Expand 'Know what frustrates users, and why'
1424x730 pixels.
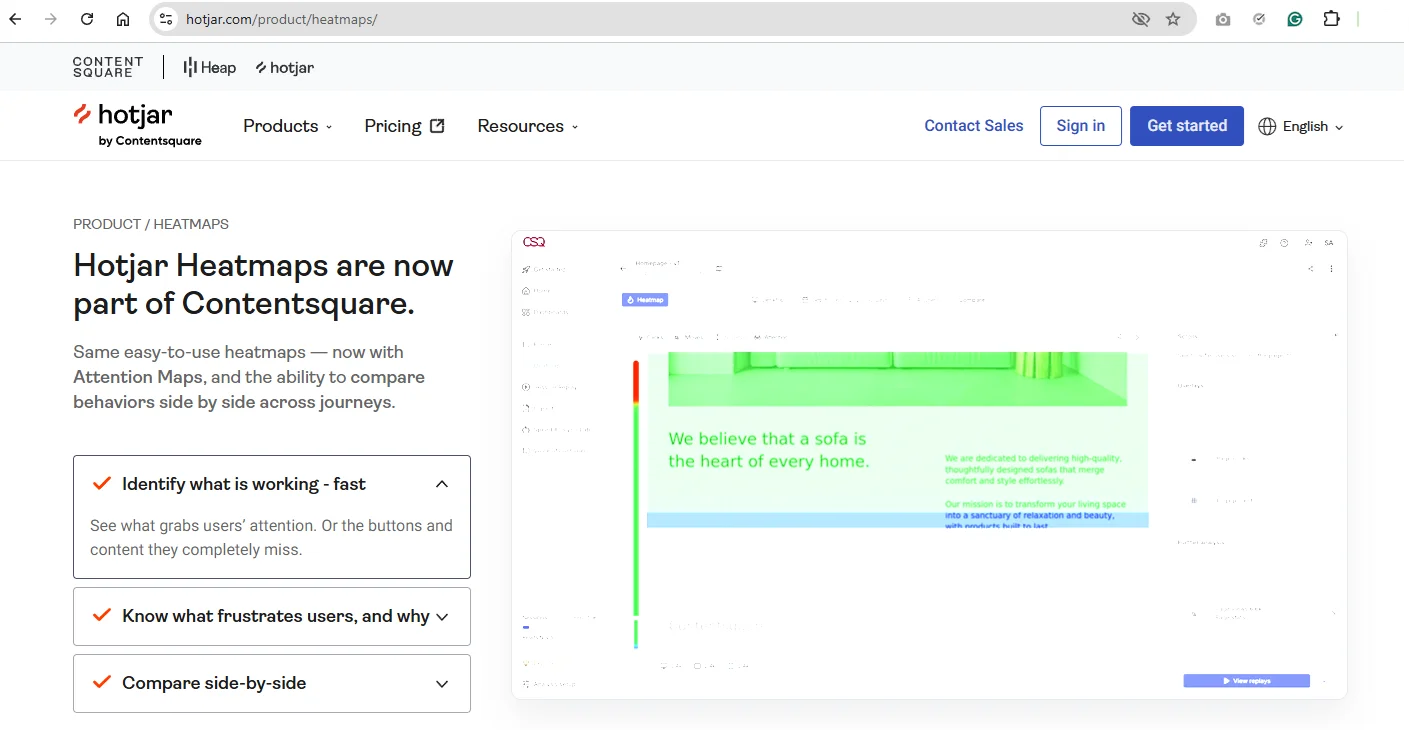pyautogui.click(x=272, y=616)
